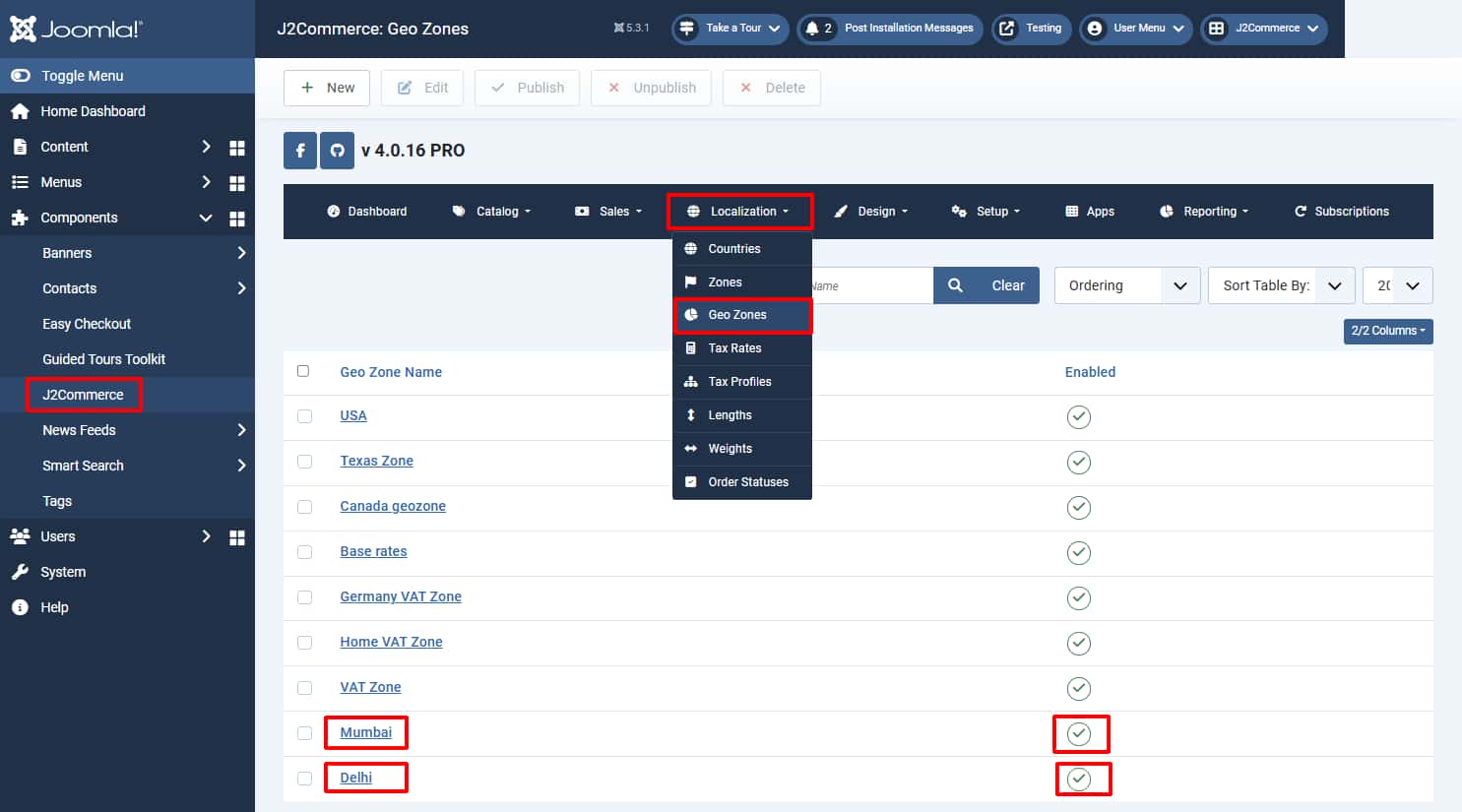Select Zones from Localization menu
Viewport: 1462px width, 812px height.
click(742, 282)
